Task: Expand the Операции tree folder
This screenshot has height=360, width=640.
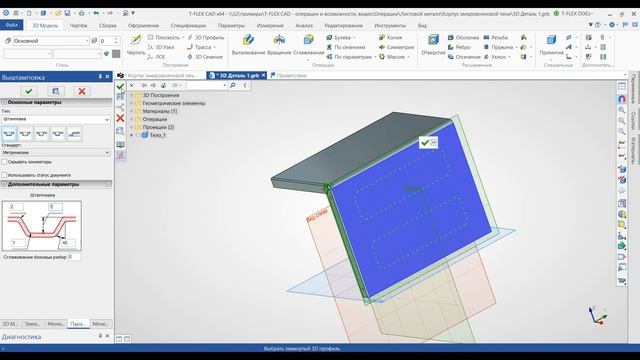Action: click(x=131, y=119)
